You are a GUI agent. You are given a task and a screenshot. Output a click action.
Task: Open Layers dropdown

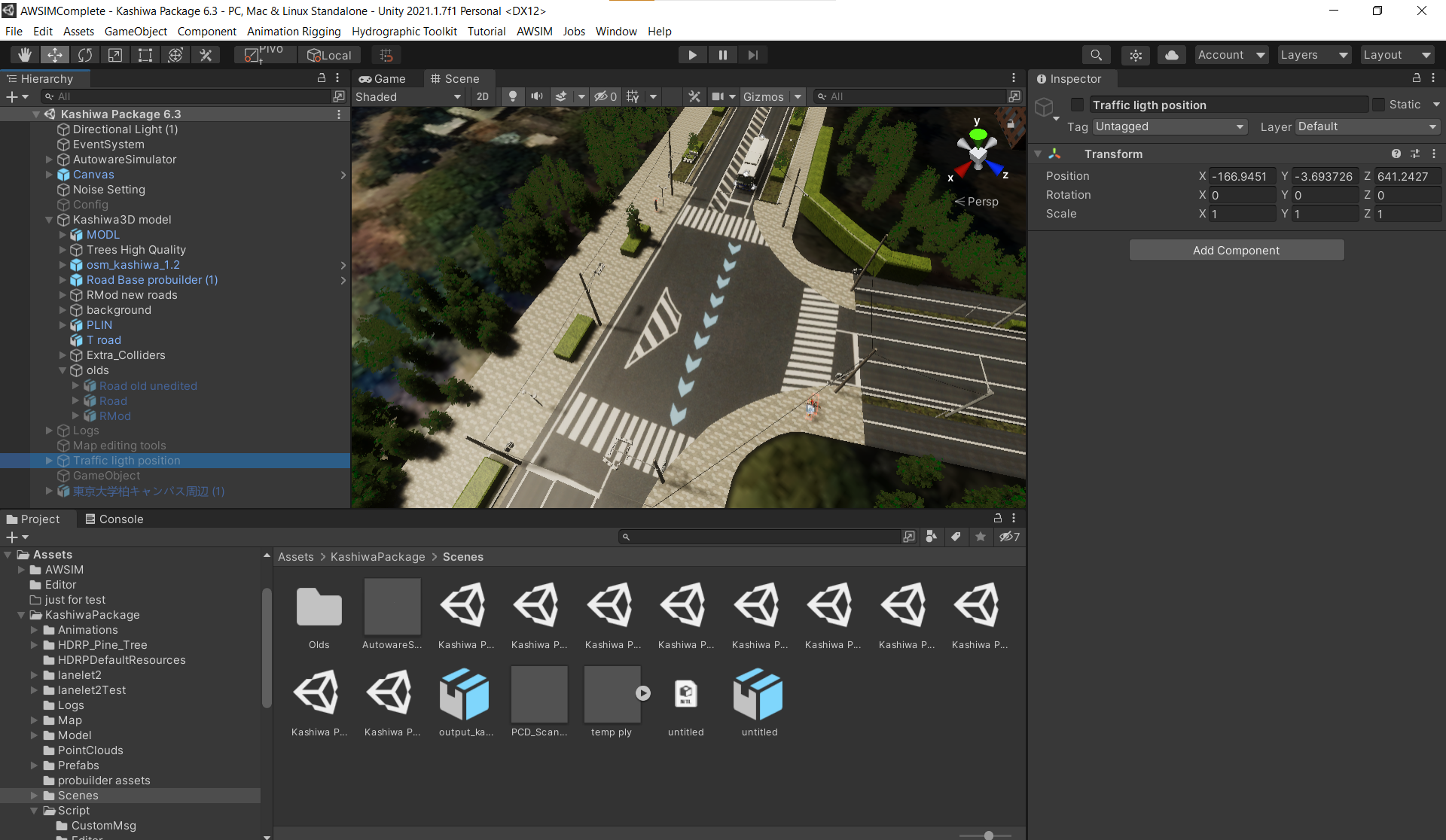[x=1314, y=55]
